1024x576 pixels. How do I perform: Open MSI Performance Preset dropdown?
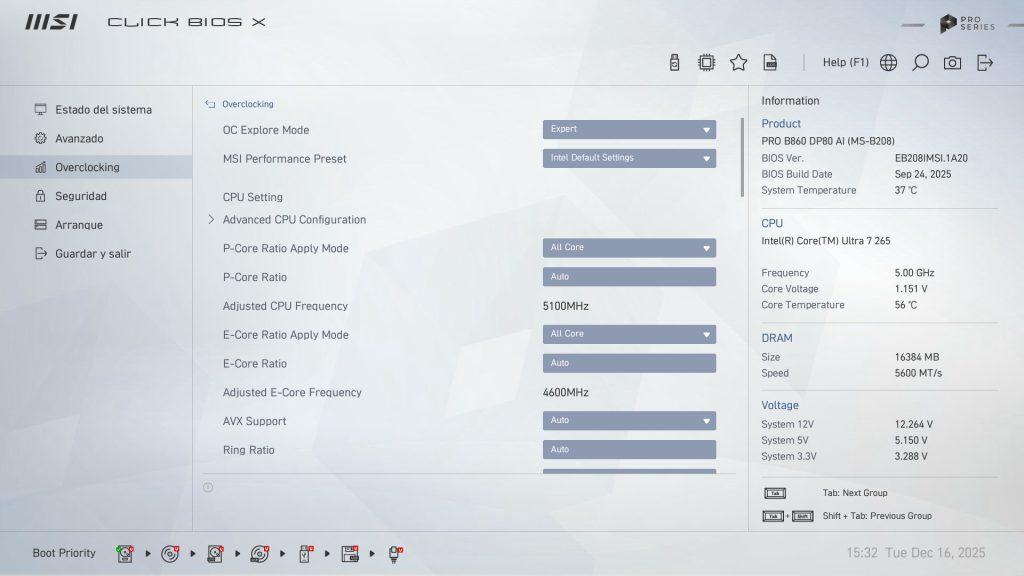click(x=629, y=158)
